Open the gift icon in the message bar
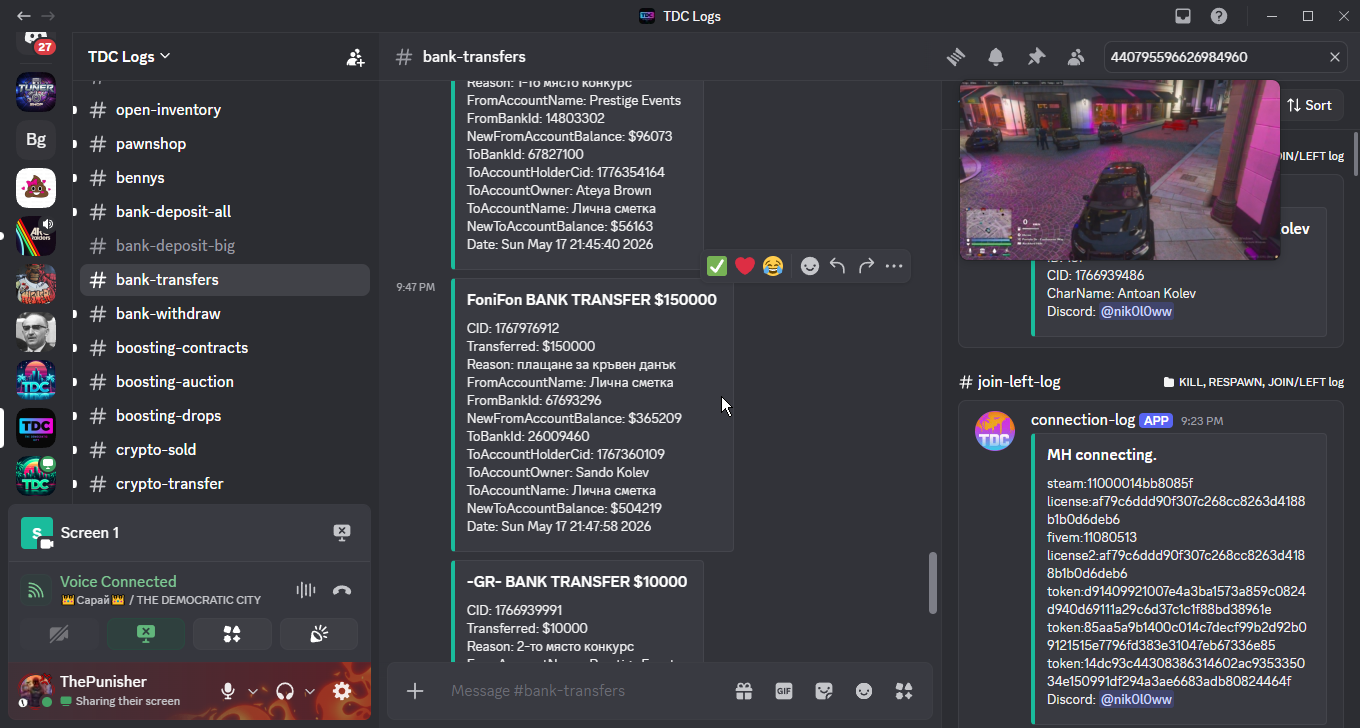The image size is (1360, 728). (743, 691)
